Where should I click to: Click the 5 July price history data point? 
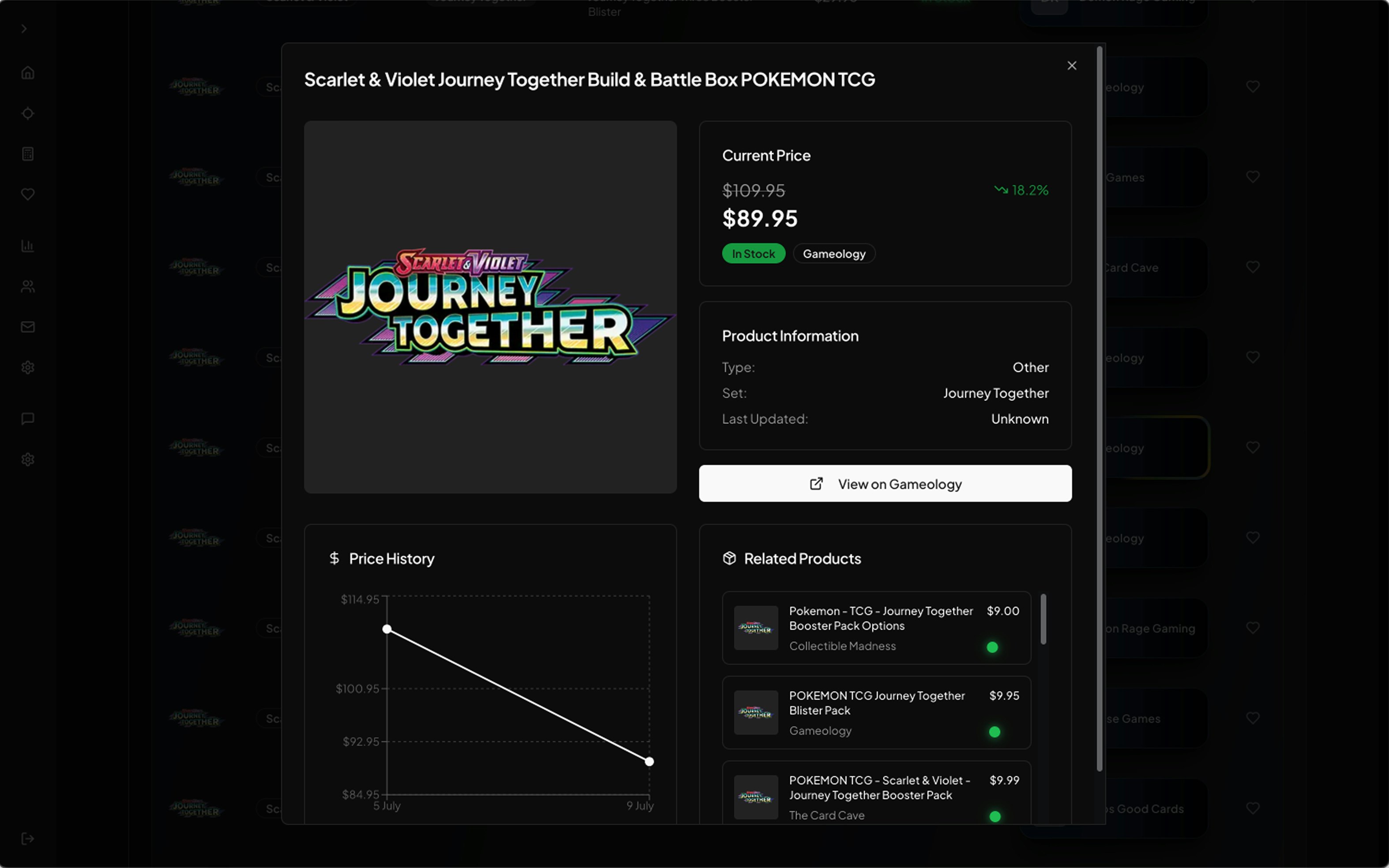coord(387,629)
